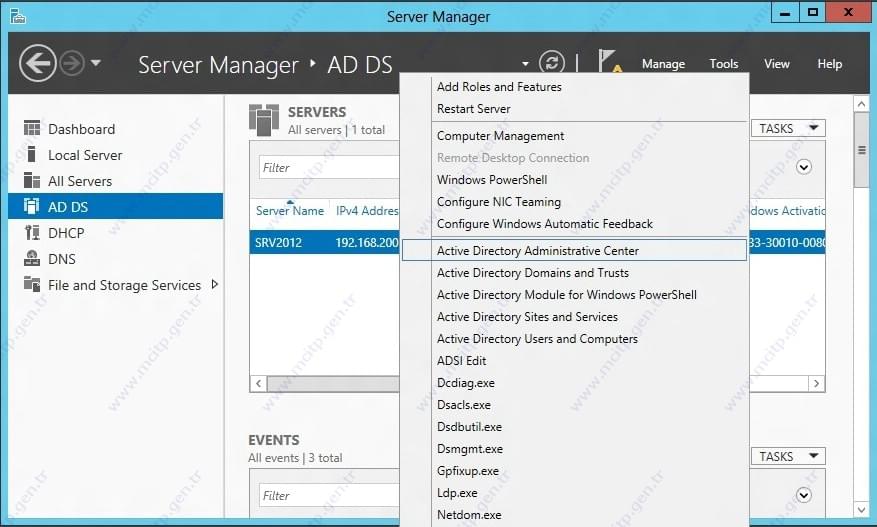Image resolution: width=877 pixels, height=527 pixels.
Task: Open the Help menu
Action: pos(829,64)
